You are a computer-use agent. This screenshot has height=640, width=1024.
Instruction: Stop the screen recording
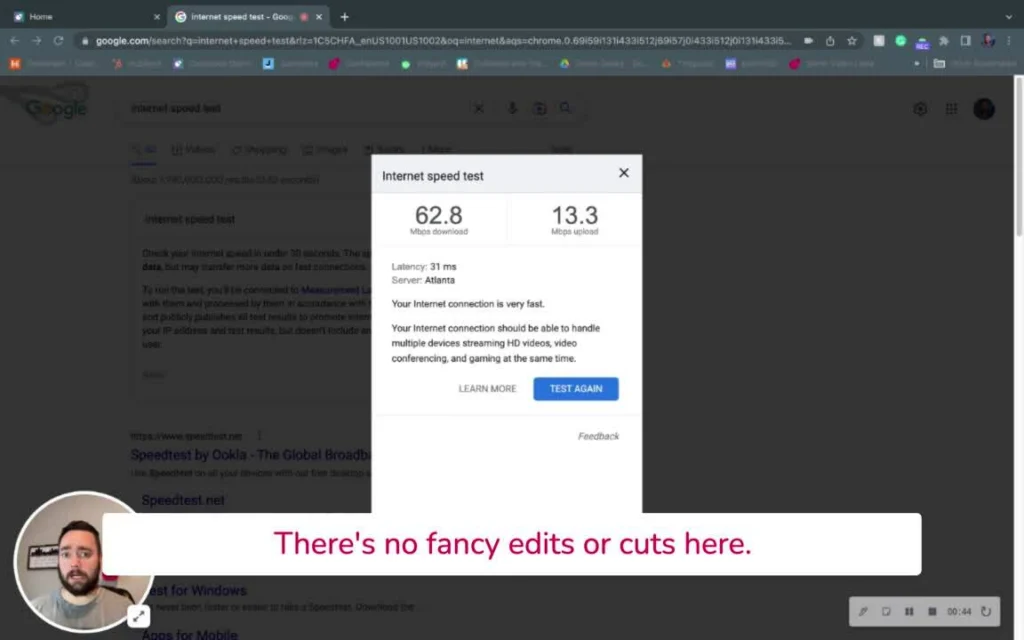pos(932,611)
